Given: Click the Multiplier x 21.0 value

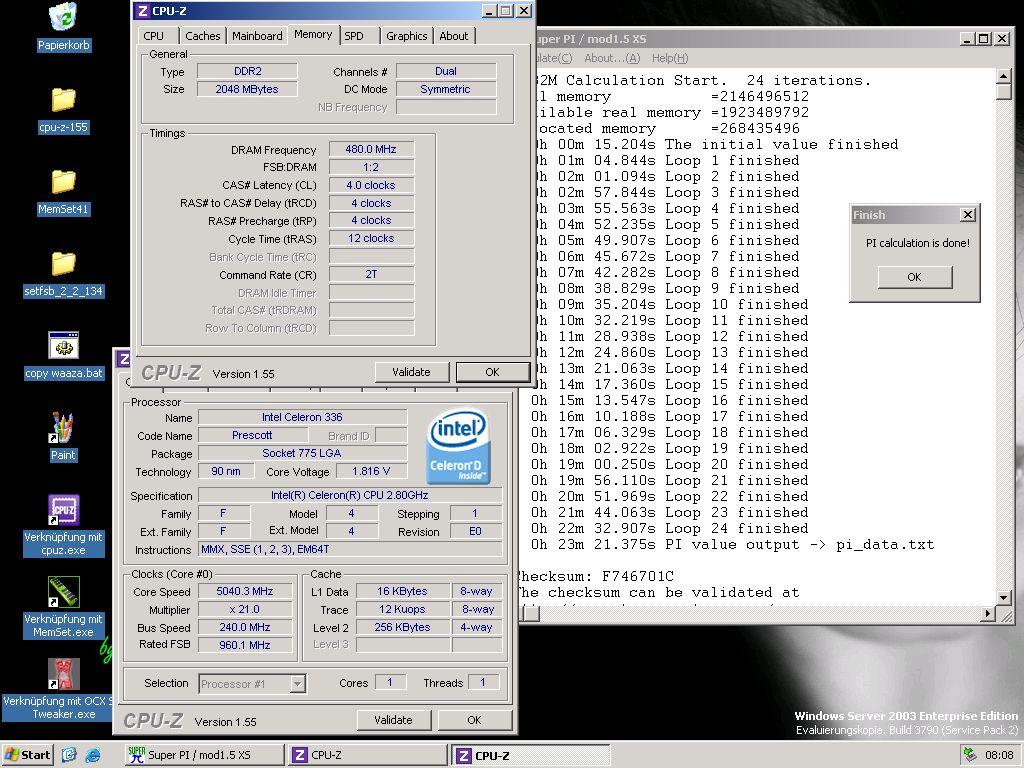Looking at the screenshot, I should [x=245, y=609].
